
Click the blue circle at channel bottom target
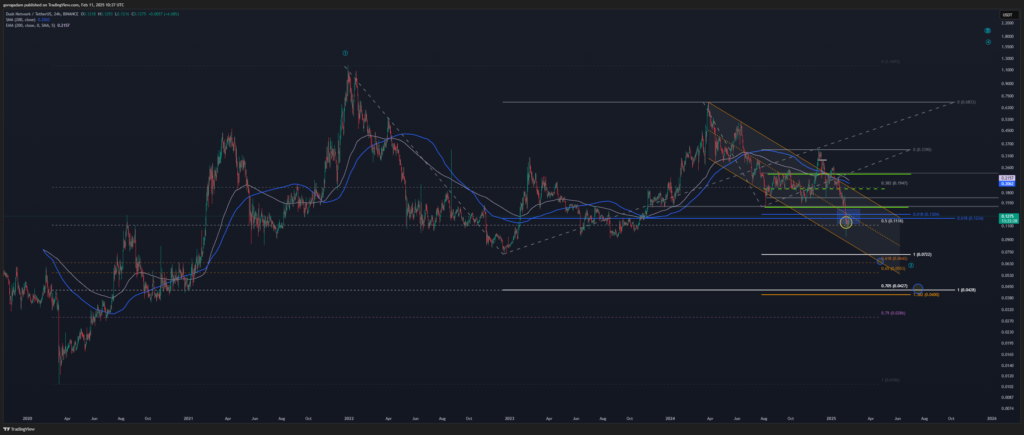point(880,262)
